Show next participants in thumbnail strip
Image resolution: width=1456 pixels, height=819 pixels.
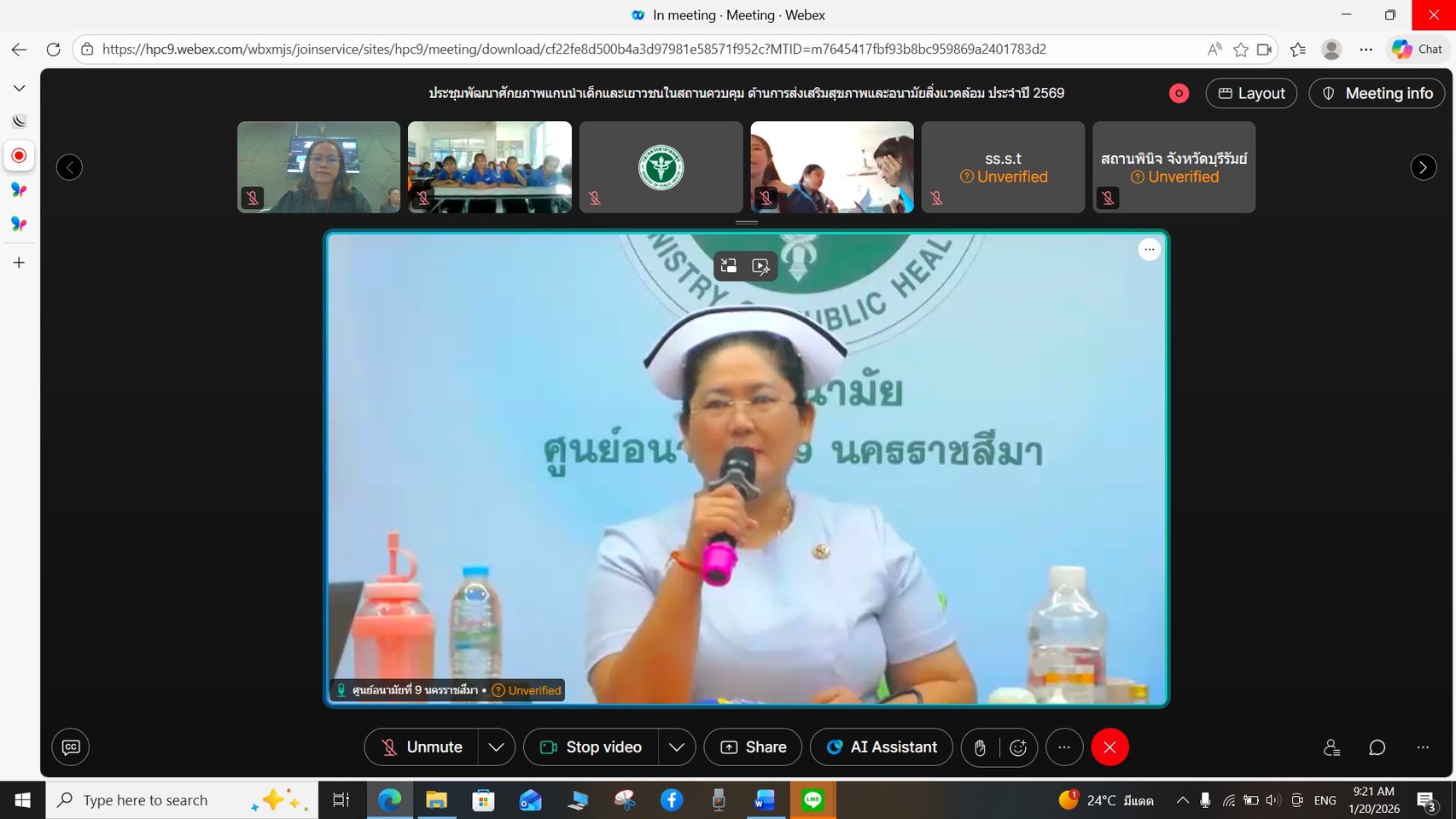[1423, 167]
